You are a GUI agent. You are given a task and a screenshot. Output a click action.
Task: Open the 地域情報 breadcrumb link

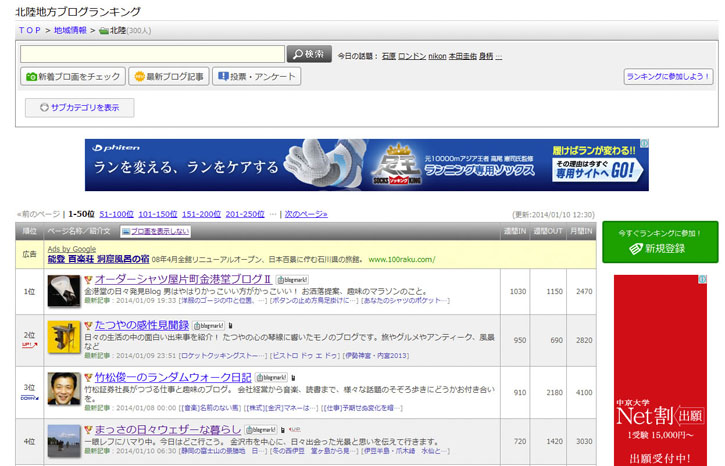click(x=70, y=31)
